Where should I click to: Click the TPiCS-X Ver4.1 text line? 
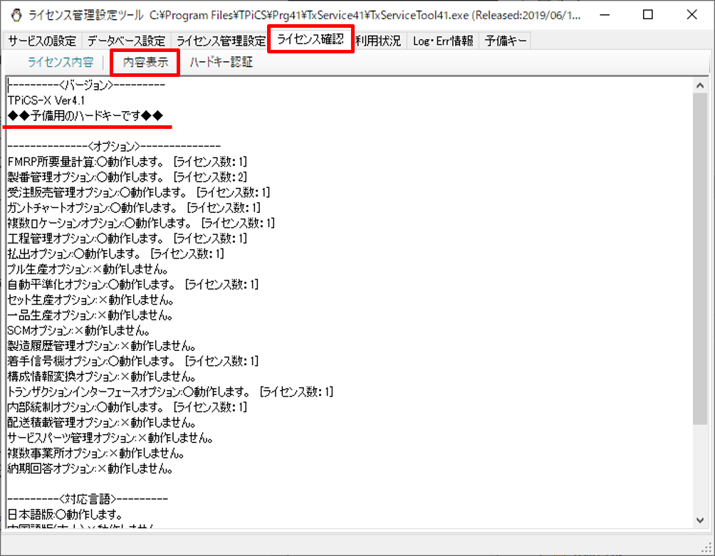tap(46, 100)
